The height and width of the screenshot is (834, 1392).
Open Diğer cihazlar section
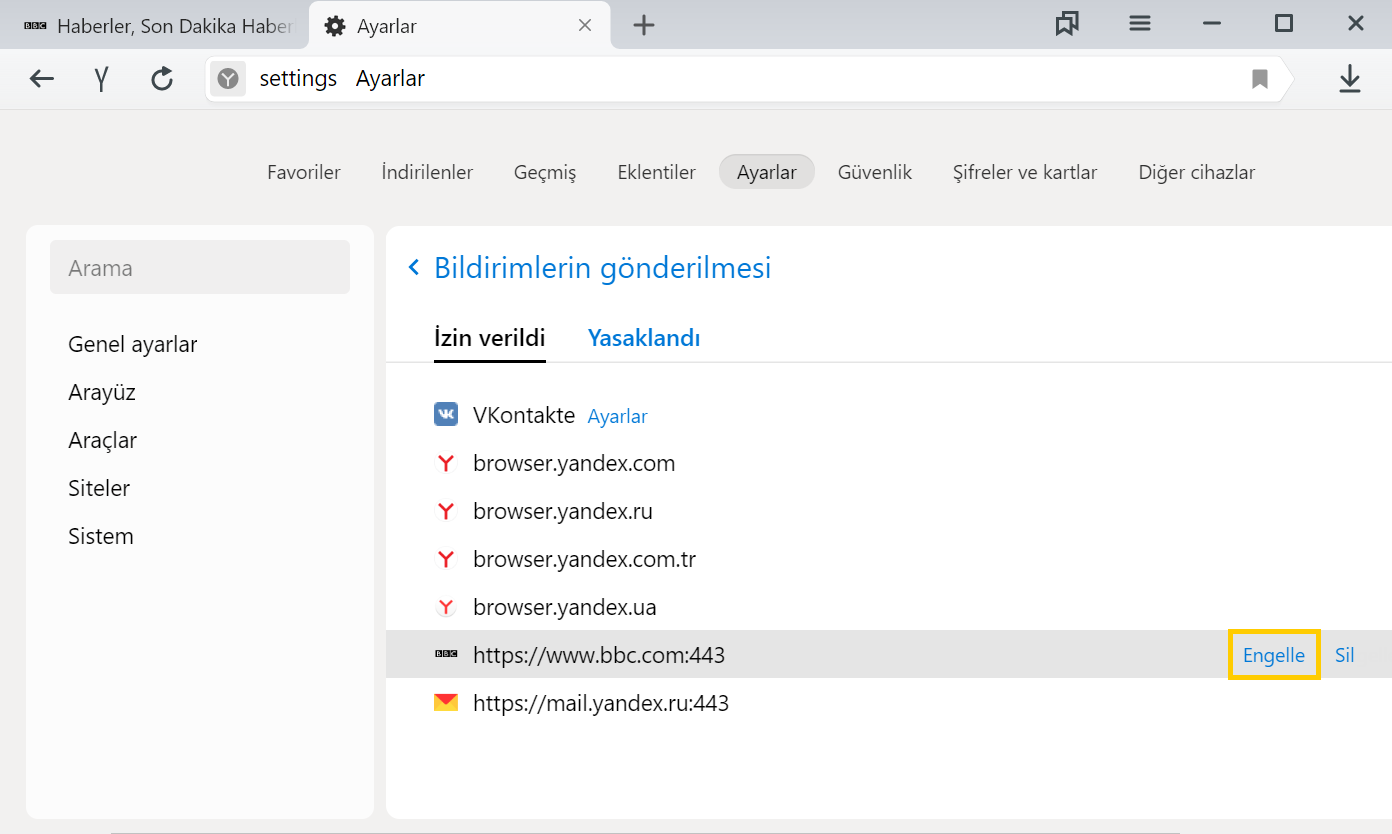click(1197, 172)
